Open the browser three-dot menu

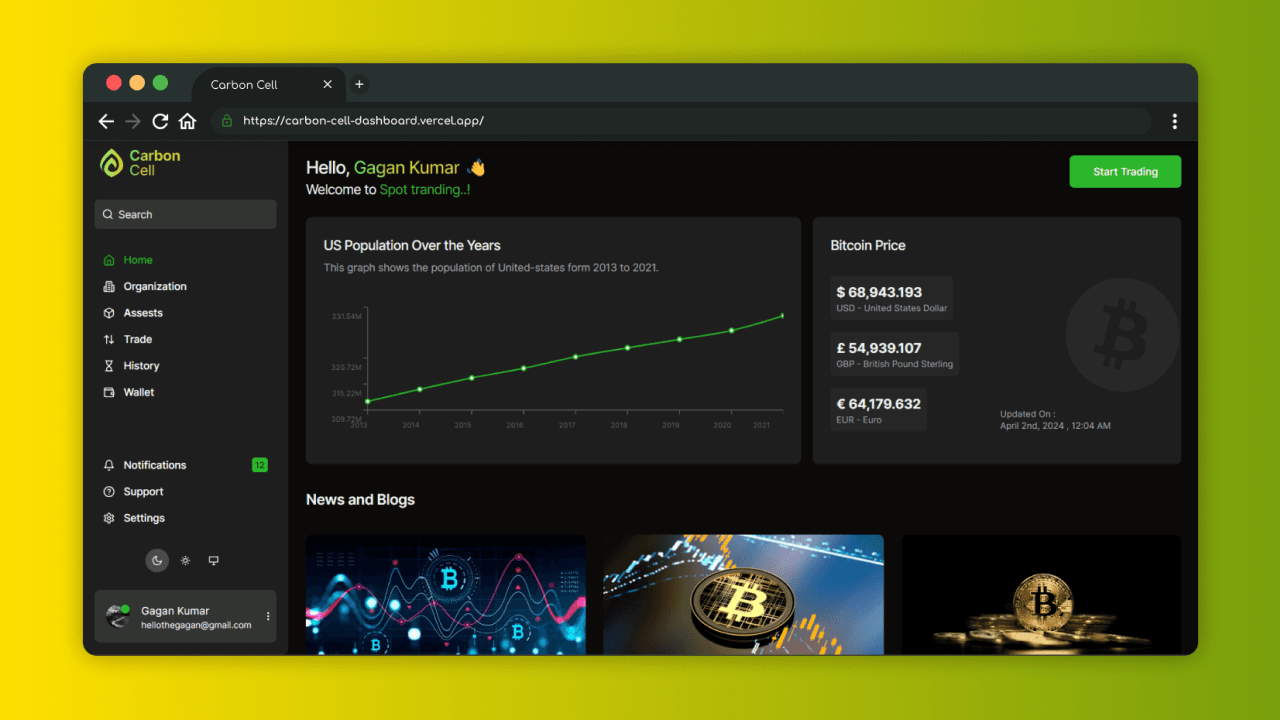click(x=1174, y=121)
